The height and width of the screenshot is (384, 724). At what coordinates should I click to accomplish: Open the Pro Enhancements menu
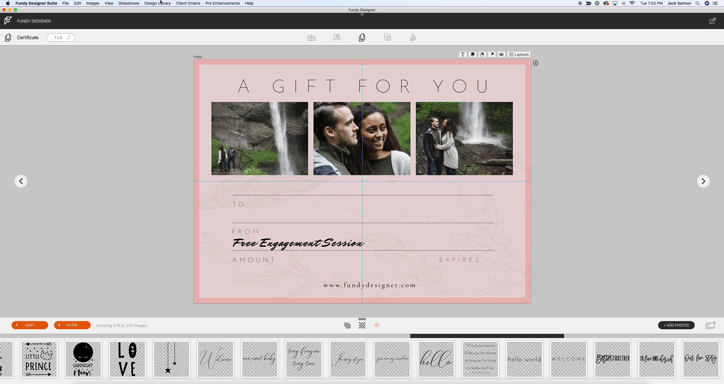(223, 3)
